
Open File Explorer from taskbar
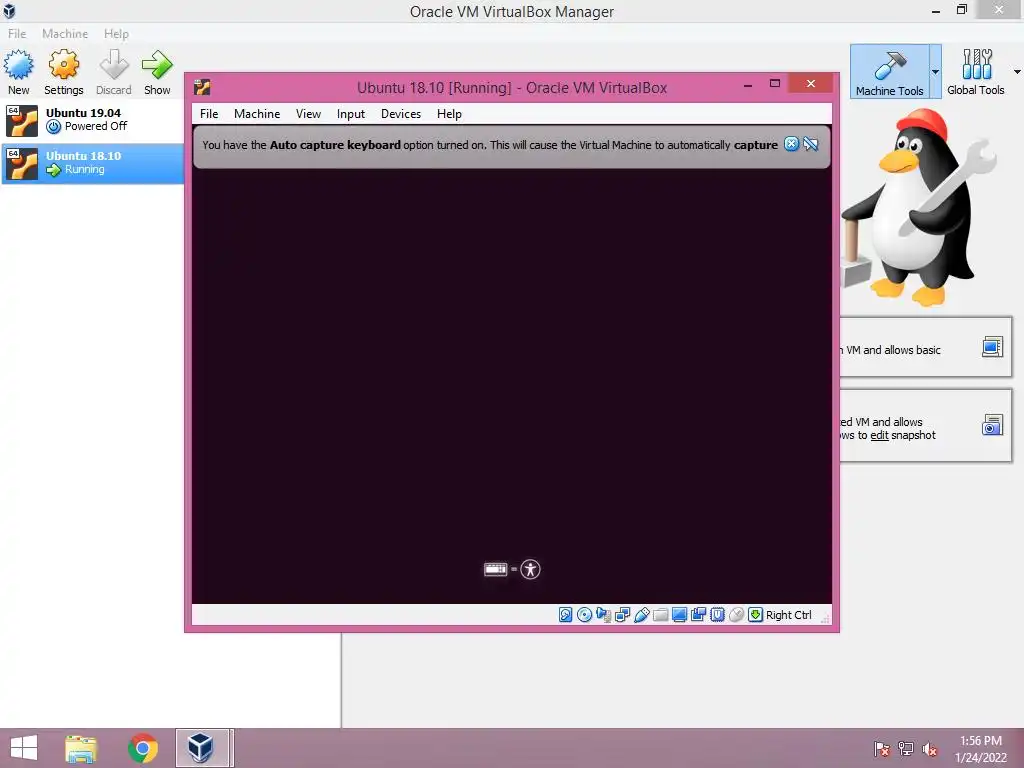point(80,748)
